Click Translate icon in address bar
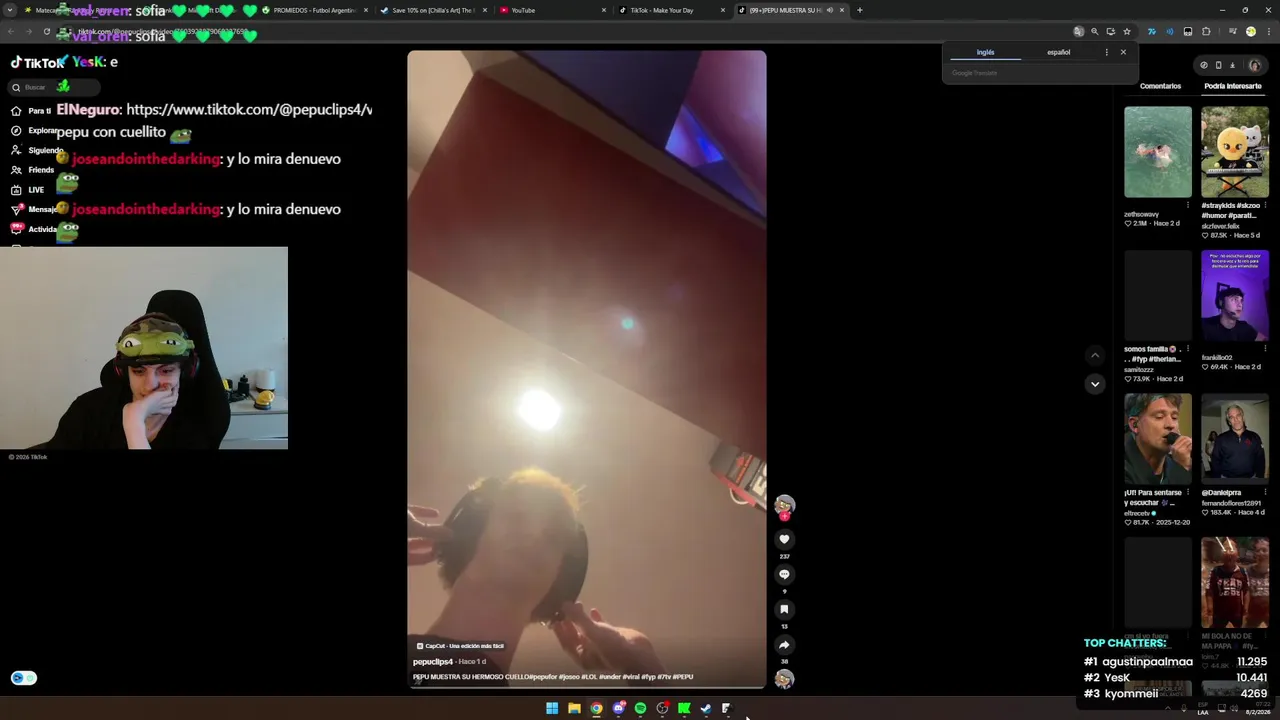 click(x=1078, y=32)
